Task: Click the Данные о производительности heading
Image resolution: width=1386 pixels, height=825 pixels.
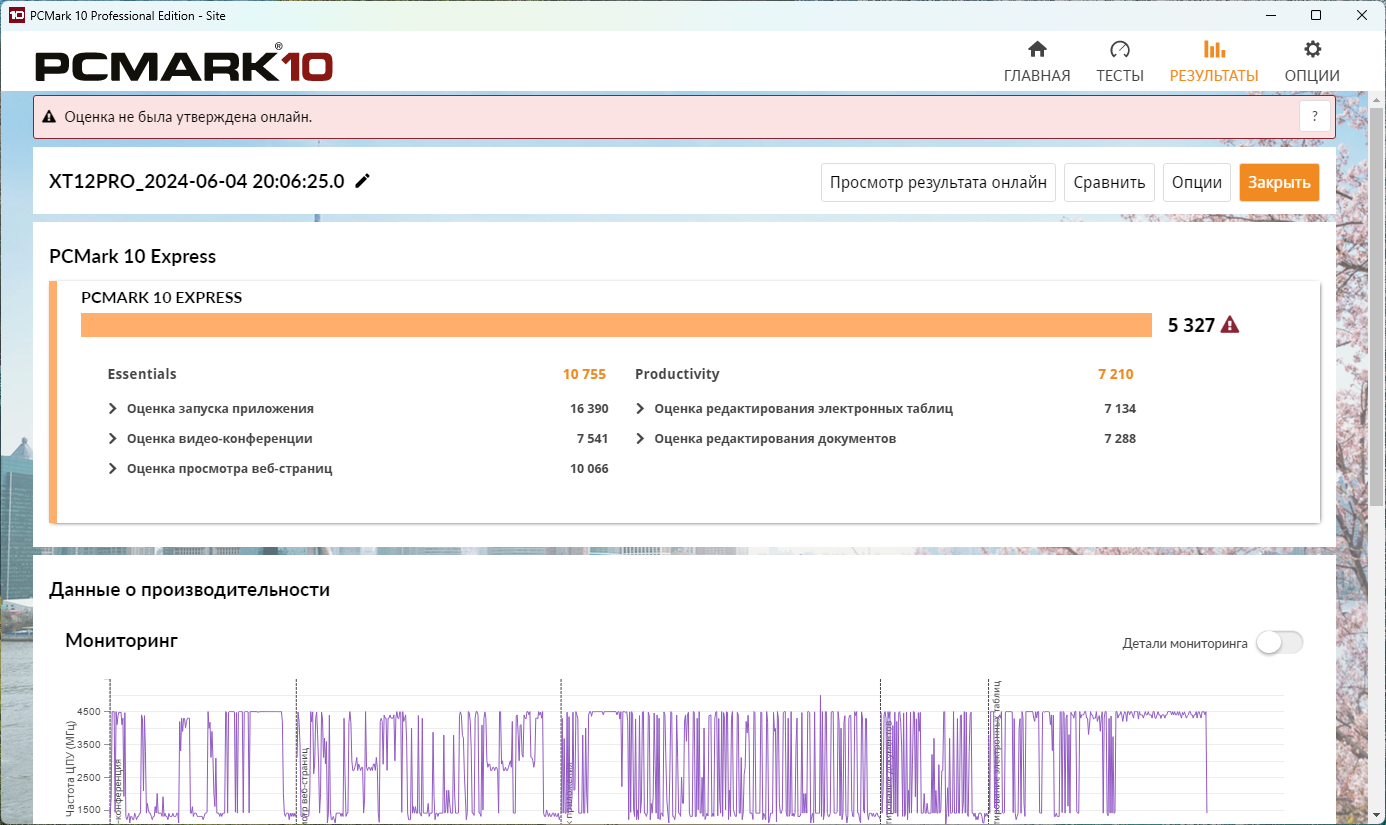Action: [189, 590]
